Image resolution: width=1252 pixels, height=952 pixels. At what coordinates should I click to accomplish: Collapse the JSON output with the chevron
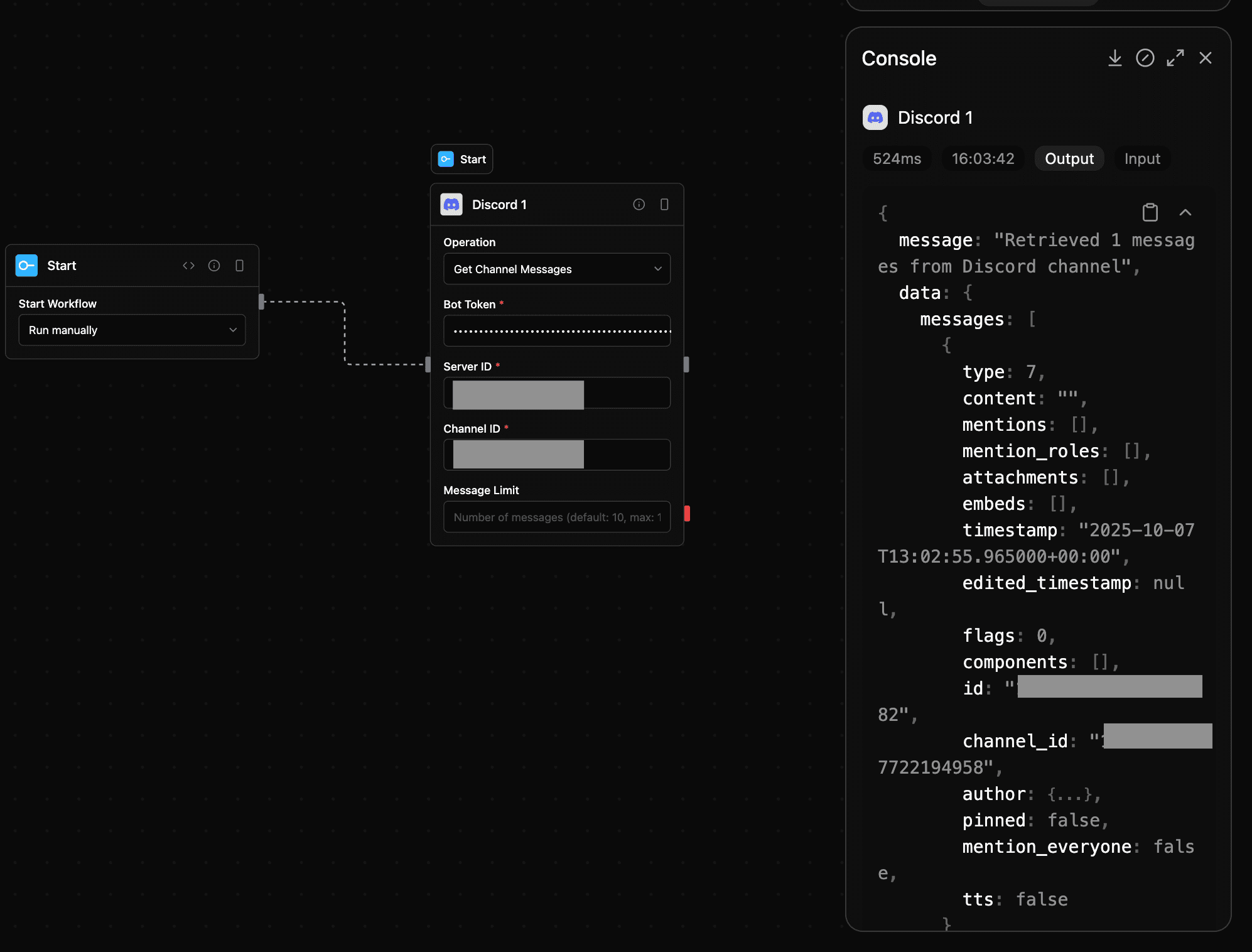click(x=1185, y=213)
